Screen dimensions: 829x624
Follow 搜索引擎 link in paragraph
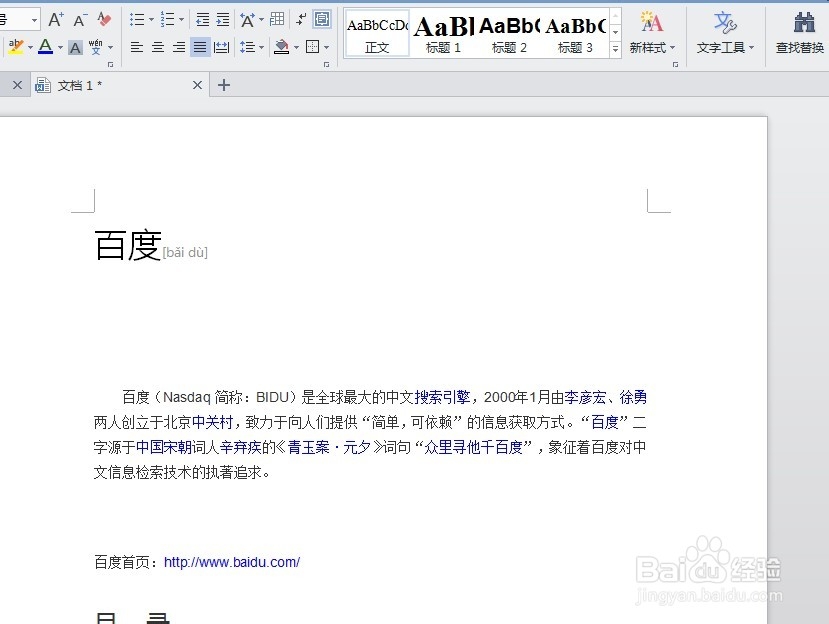coord(442,397)
